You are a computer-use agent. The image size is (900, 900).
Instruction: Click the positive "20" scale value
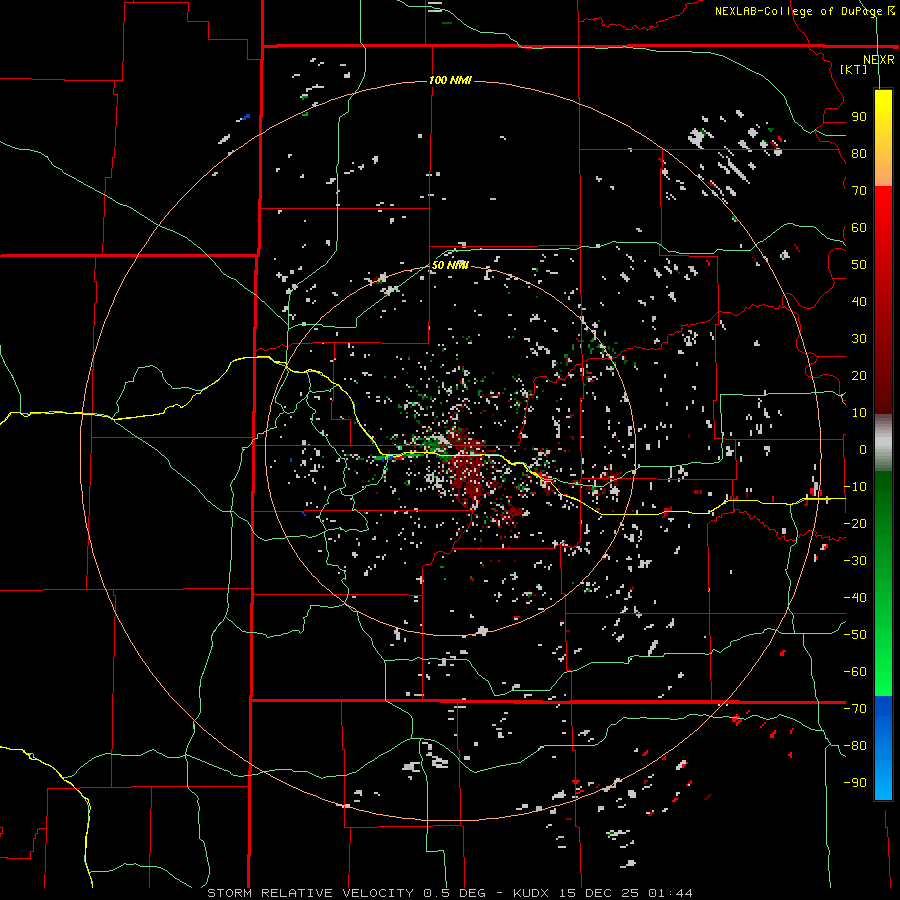(859, 376)
